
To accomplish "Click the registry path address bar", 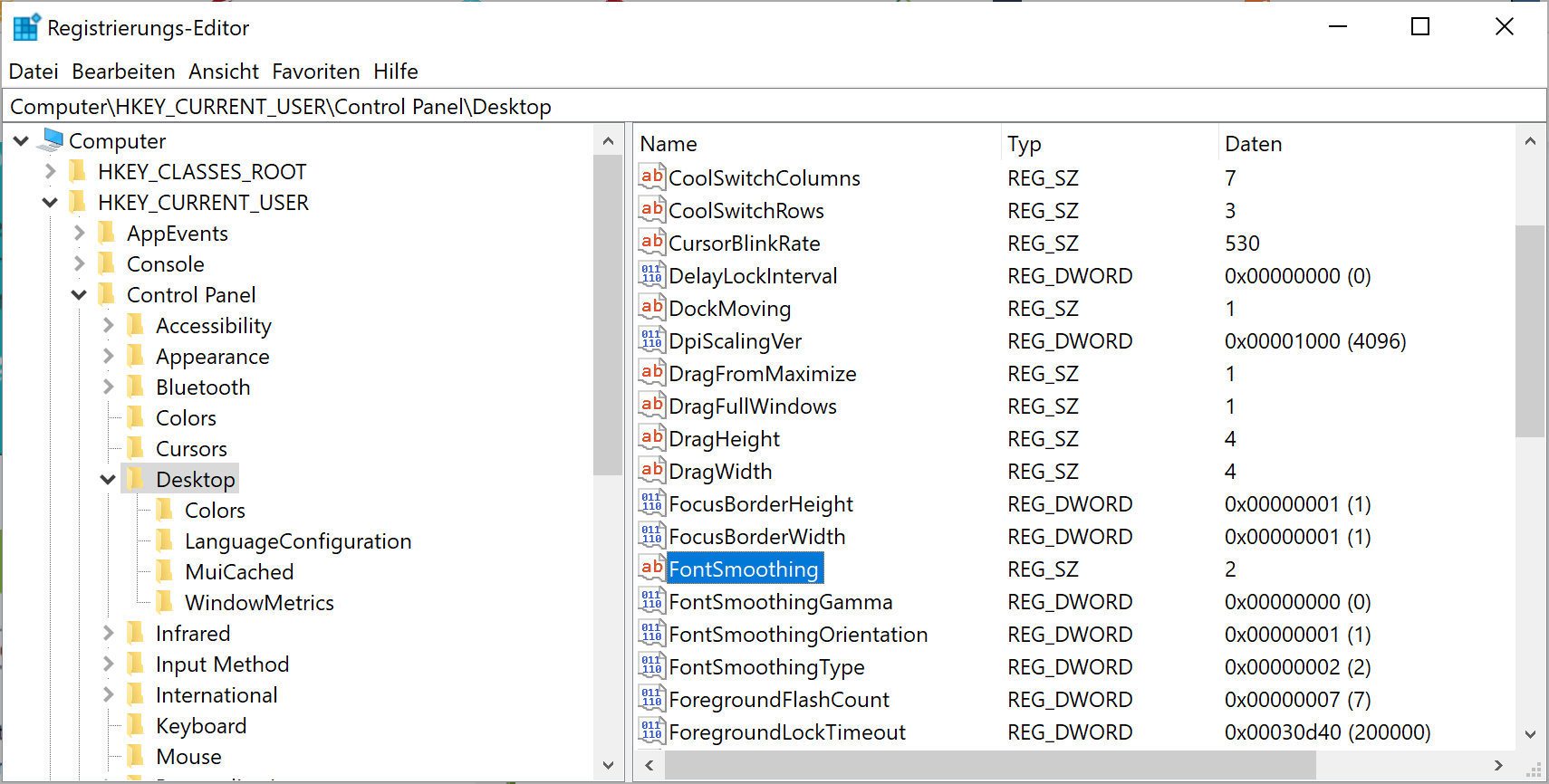I will point(774,107).
